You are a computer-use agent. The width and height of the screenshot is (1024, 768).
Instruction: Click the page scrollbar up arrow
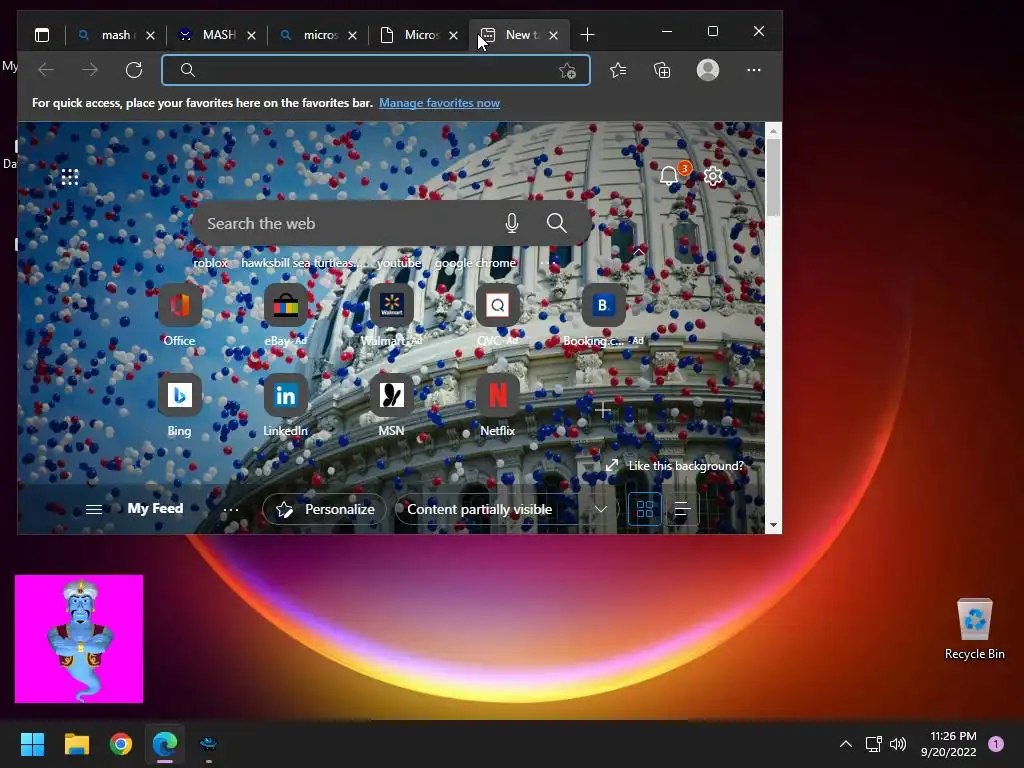pyautogui.click(x=773, y=131)
